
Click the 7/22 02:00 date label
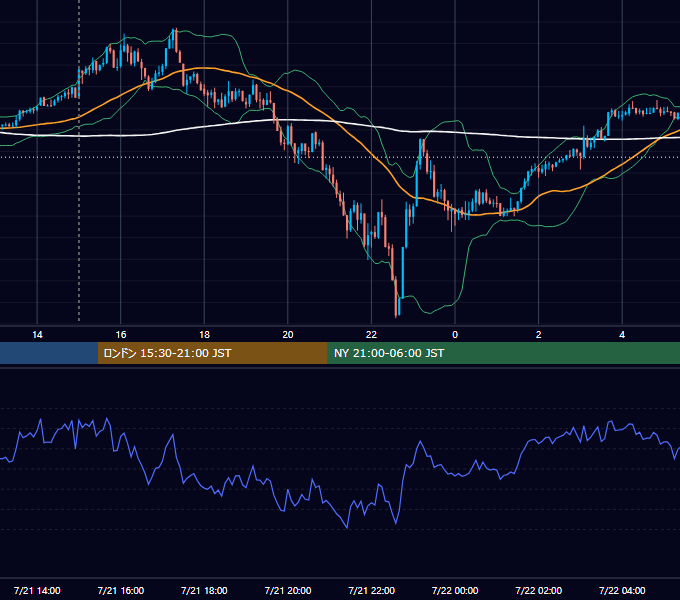pos(539,590)
